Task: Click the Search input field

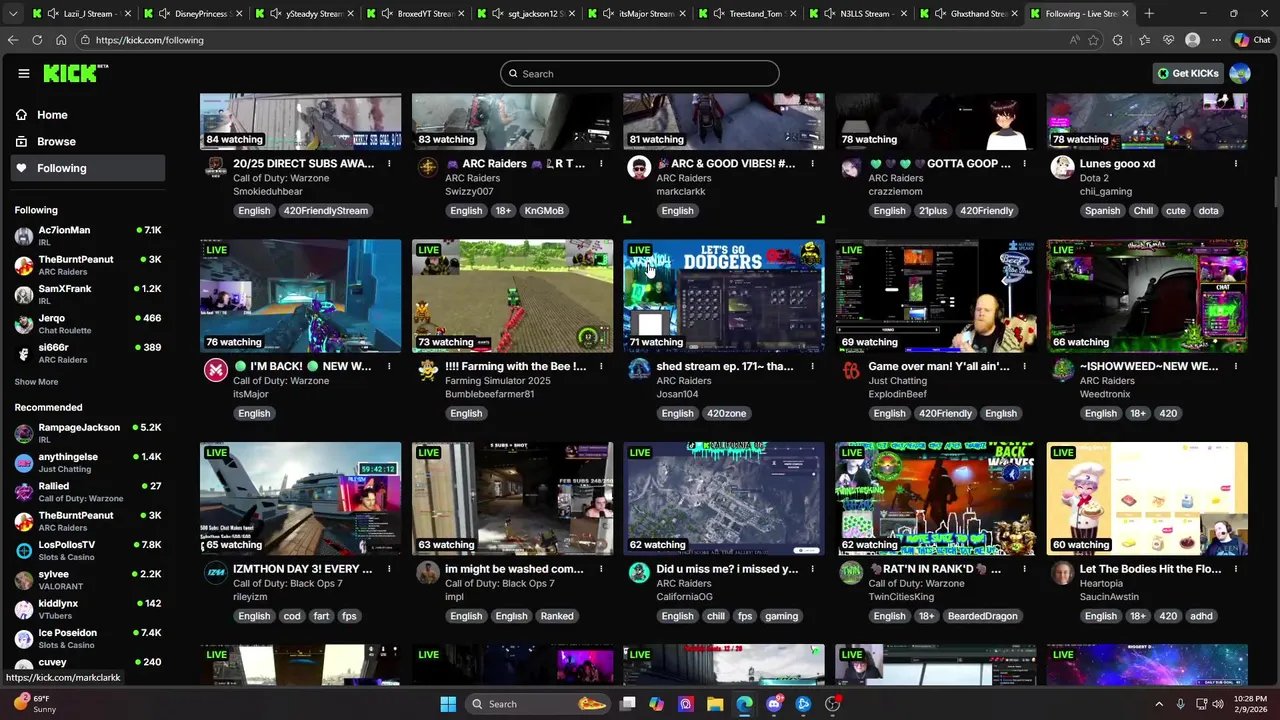Action: tap(640, 74)
